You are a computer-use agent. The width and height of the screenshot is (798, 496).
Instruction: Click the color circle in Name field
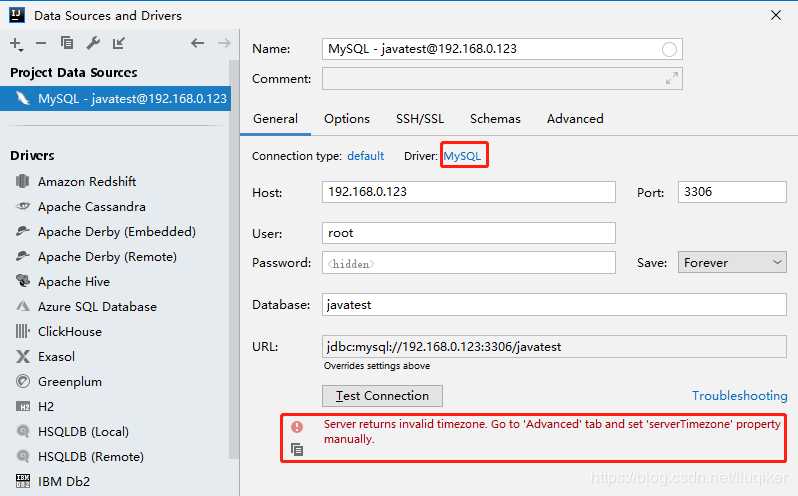tap(669, 49)
